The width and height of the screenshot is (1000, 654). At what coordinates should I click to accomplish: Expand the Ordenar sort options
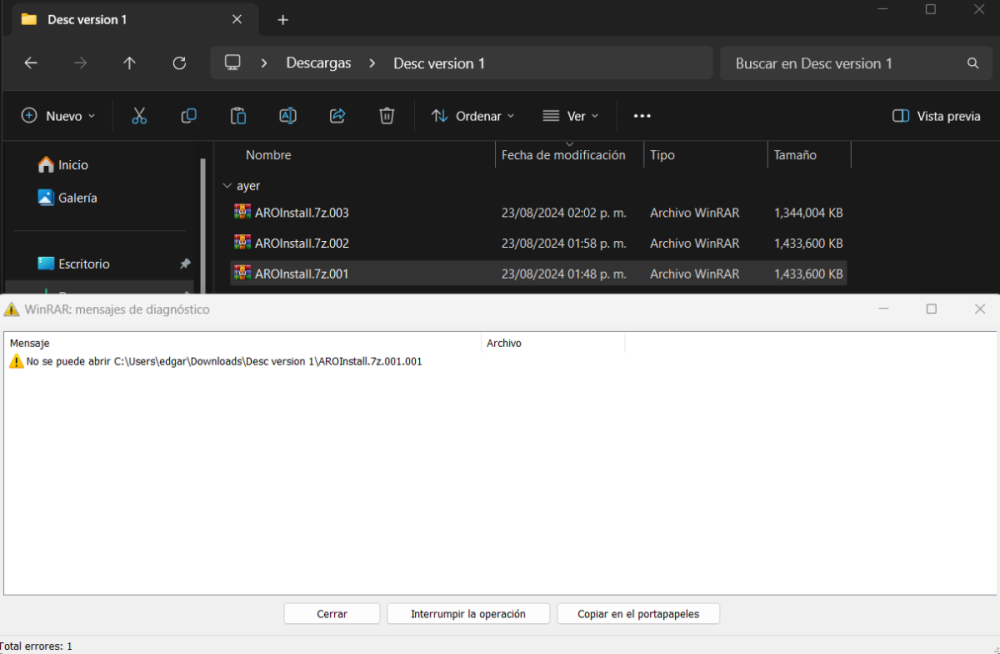[473, 116]
